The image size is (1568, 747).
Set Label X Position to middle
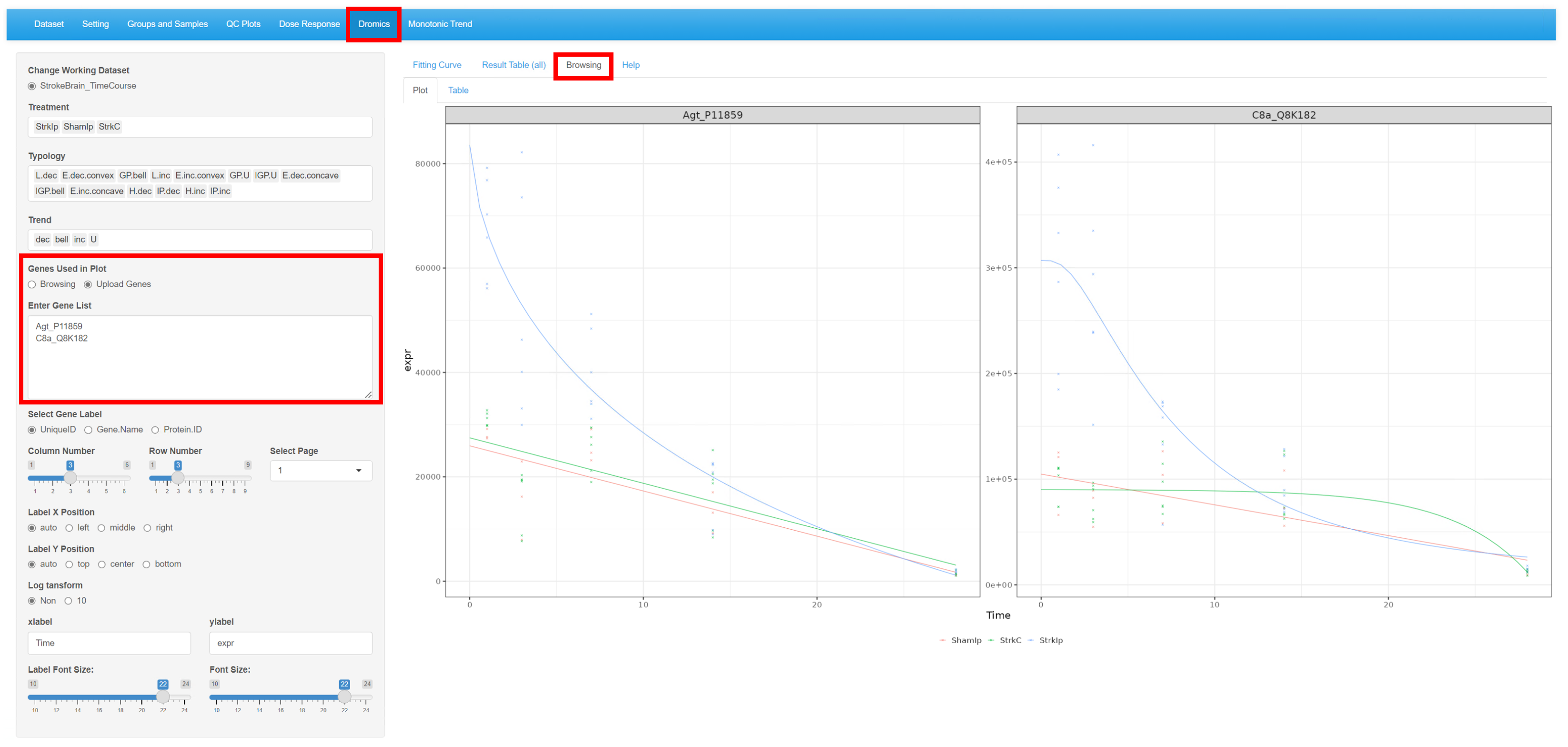click(101, 528)
